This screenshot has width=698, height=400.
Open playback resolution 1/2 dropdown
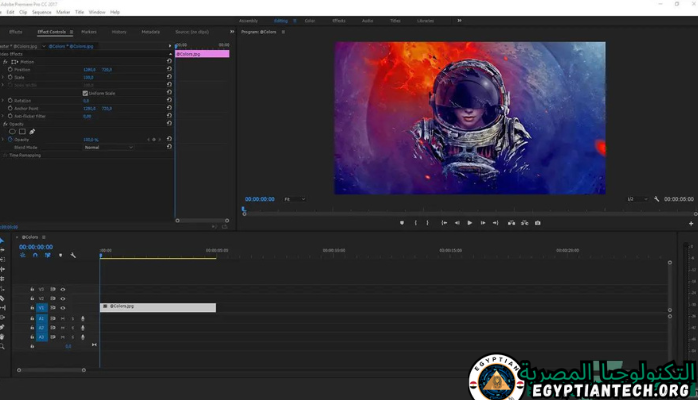point(637,199)
